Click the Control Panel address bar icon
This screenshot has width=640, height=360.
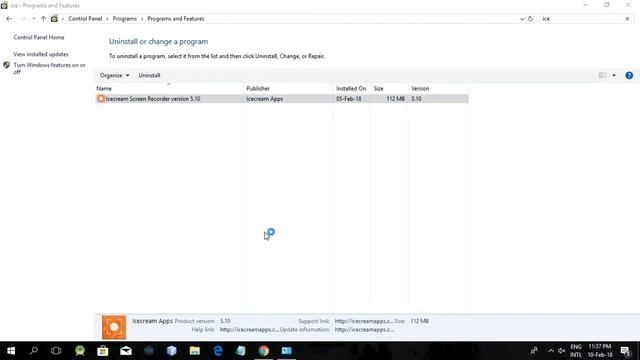pos(54,19)
